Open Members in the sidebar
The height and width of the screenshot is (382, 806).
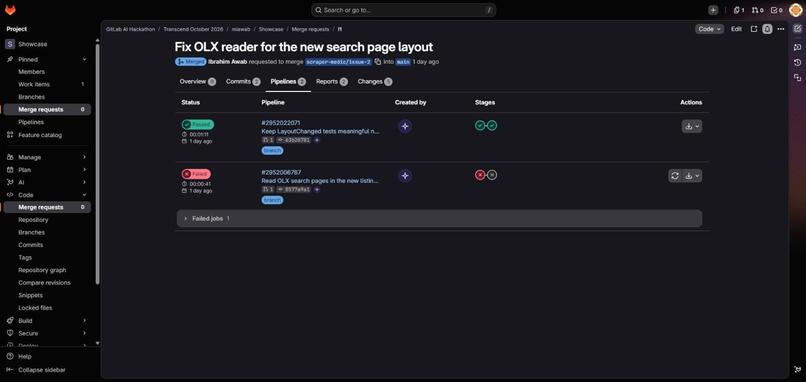[x=47, y=72]
